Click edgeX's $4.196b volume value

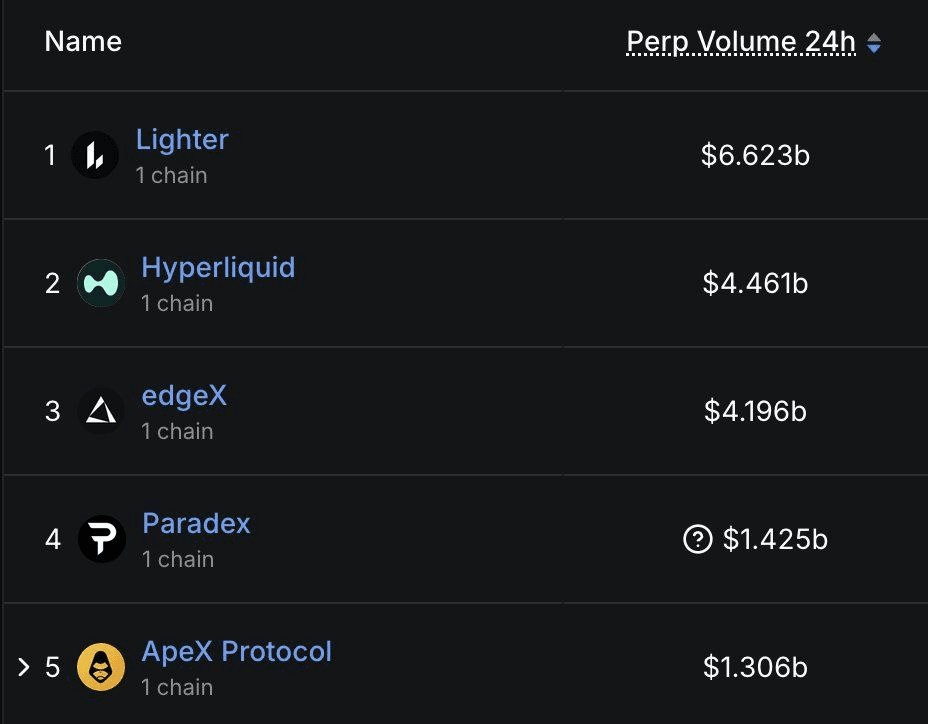point(755,412)
